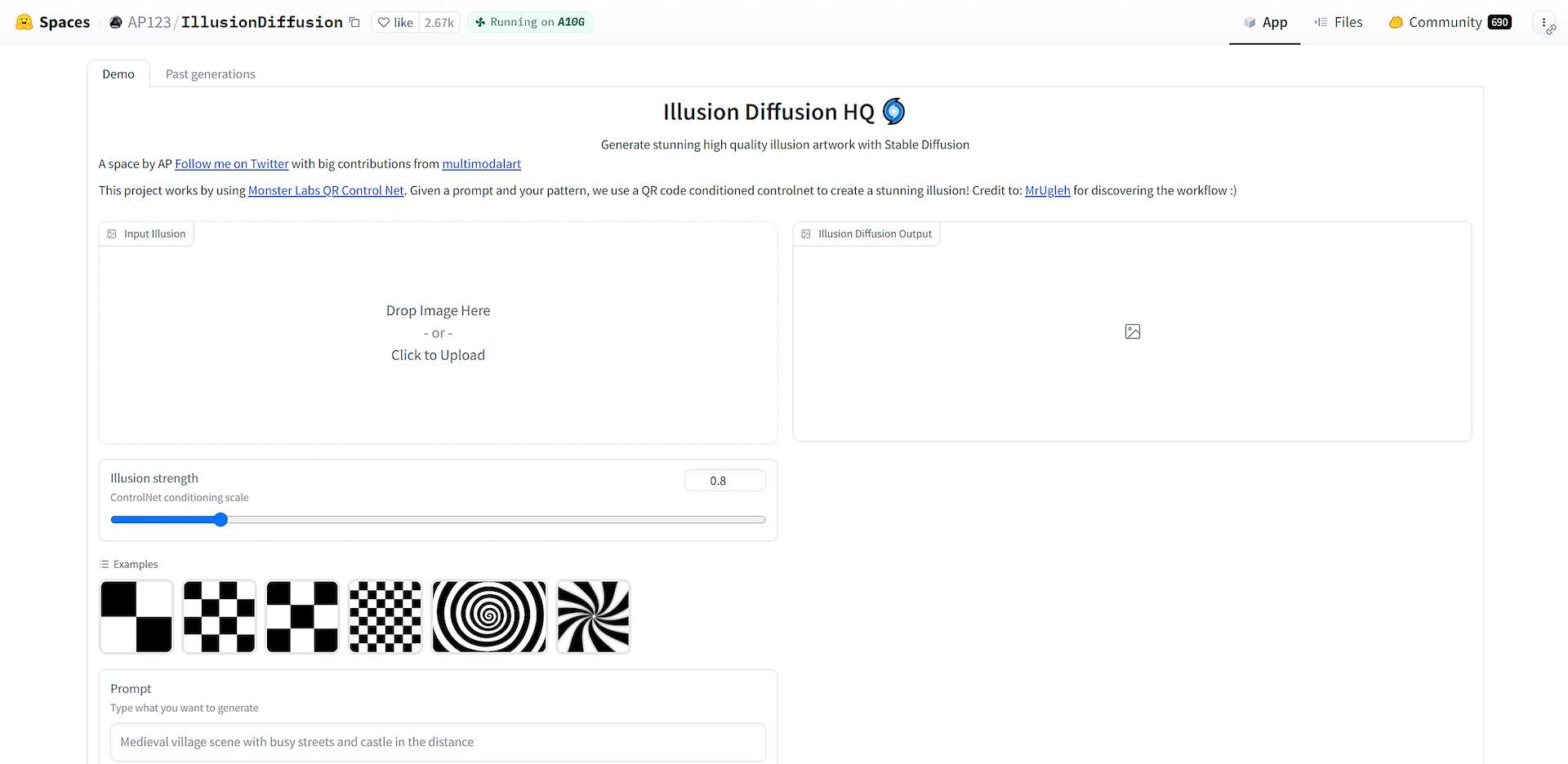This screenshot has height=764, width=1568.
Task: Click the lightning icon on Running on A10G
Action: click(x=480, y=22)
